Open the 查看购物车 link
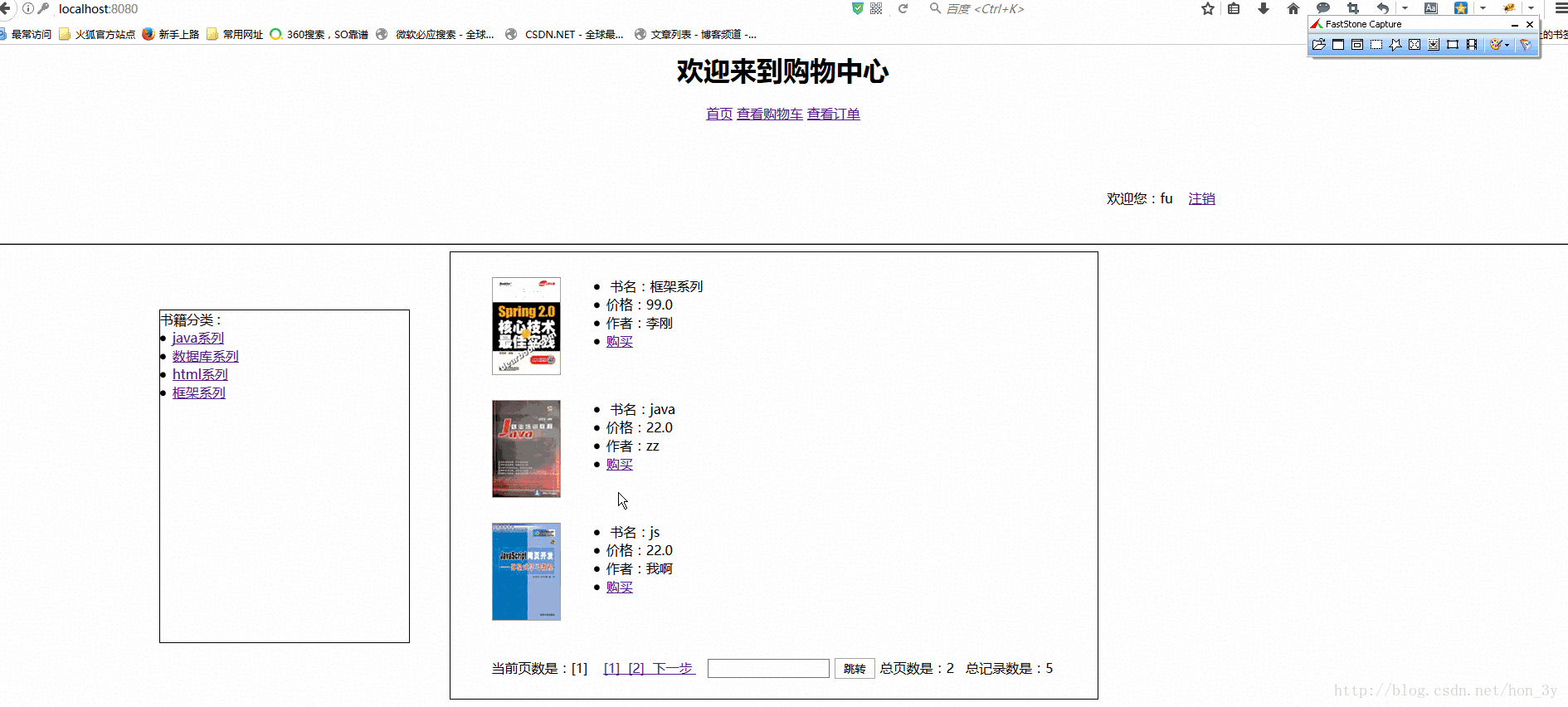The height and width of the screenshot is (707, 1568). point(770,114)
